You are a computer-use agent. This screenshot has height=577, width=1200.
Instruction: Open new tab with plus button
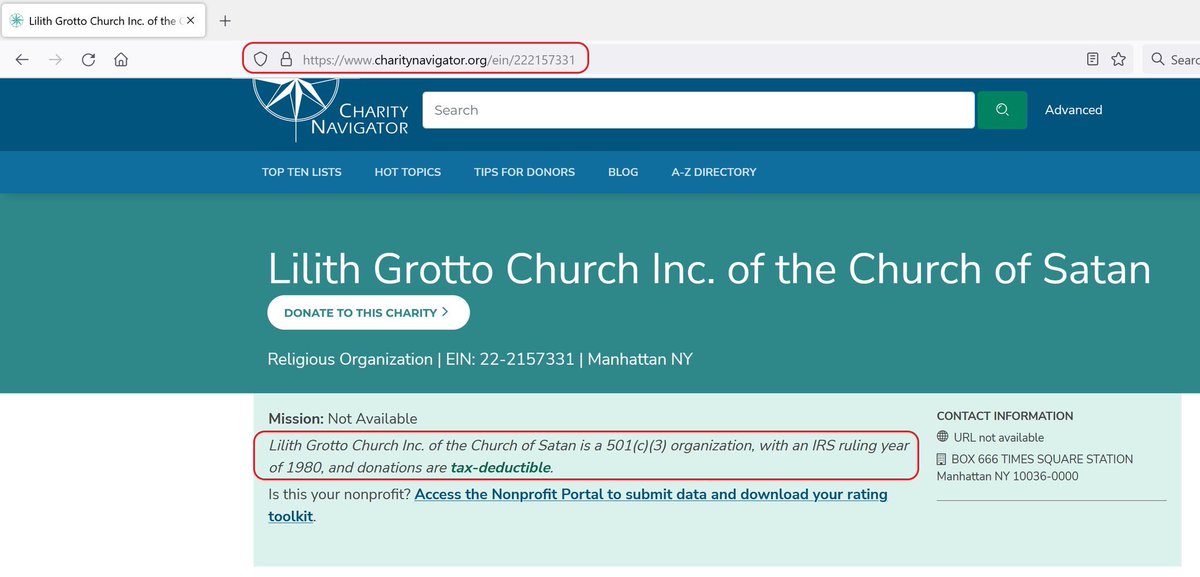pos(225,20)
